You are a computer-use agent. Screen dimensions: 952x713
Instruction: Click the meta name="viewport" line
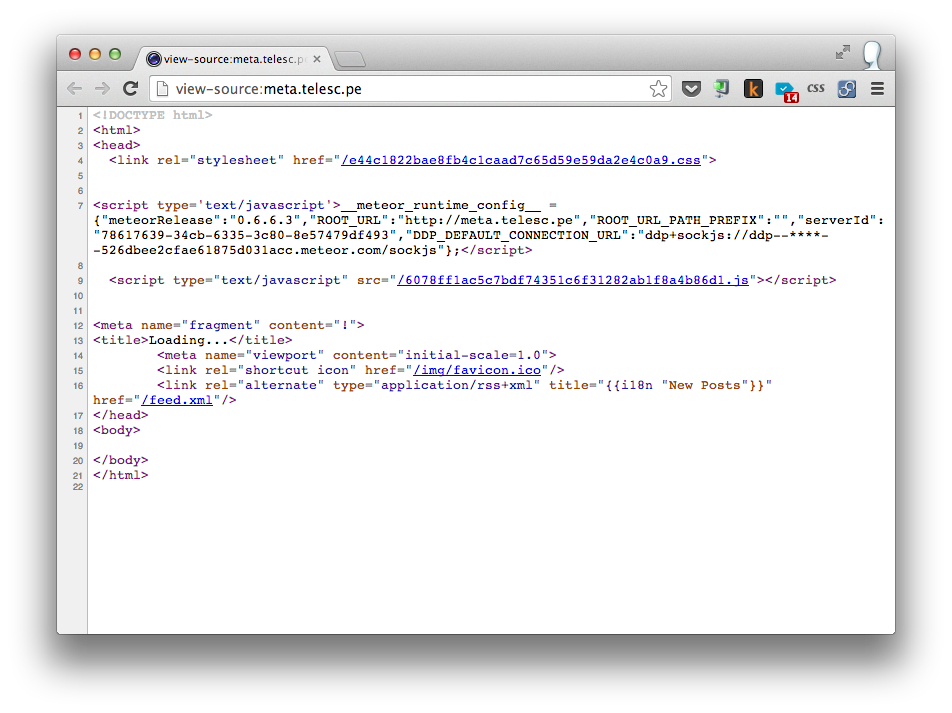tap(356, 355)
